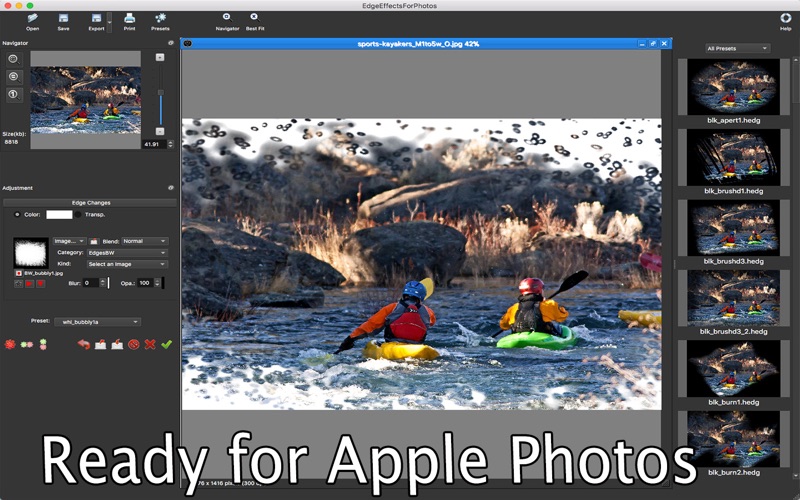The image size is (800, 500).
Task: Apply changes with the green checkmark
Action: (x=166, y=345)
